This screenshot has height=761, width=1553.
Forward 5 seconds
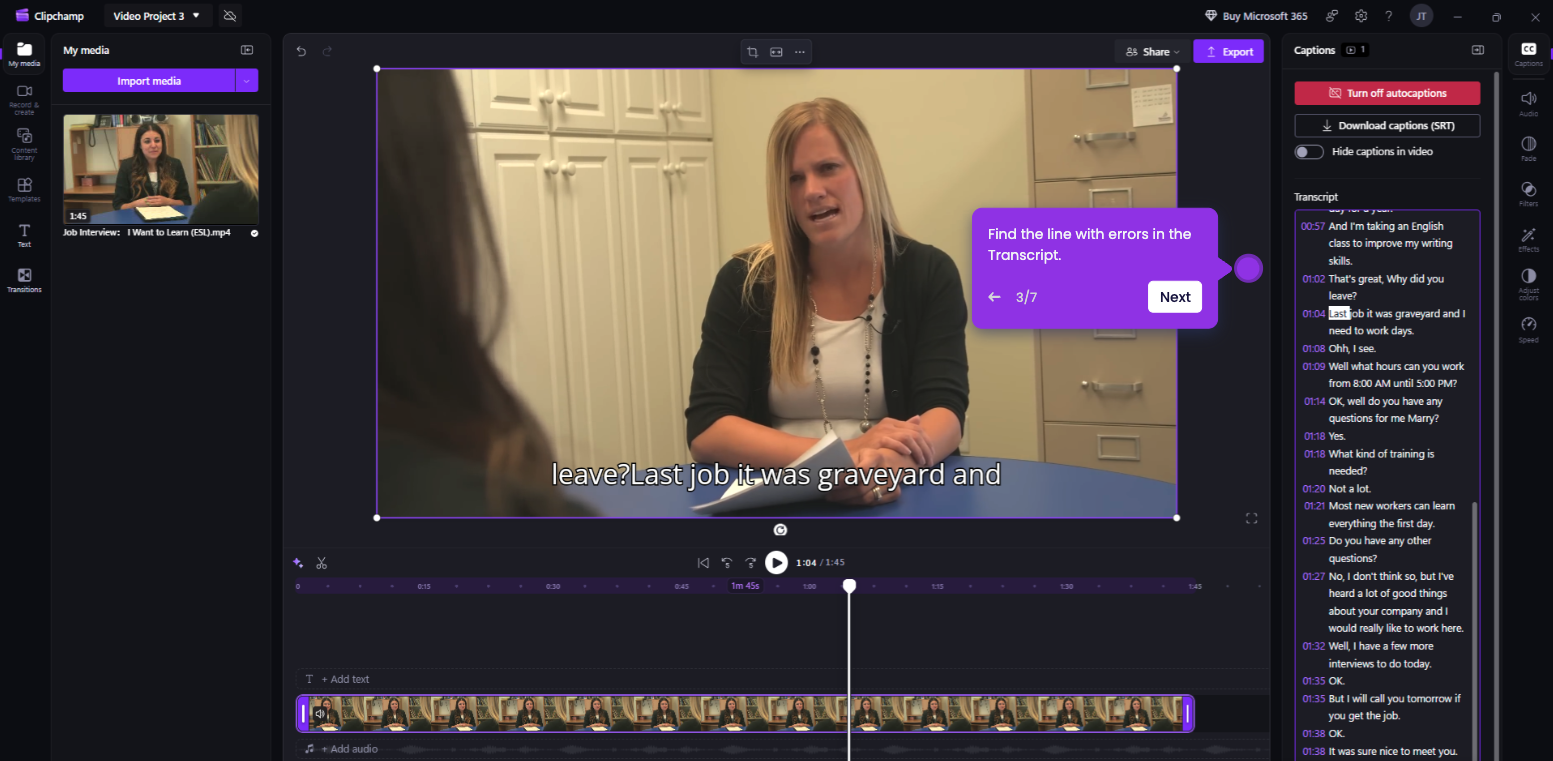point(751,563)
